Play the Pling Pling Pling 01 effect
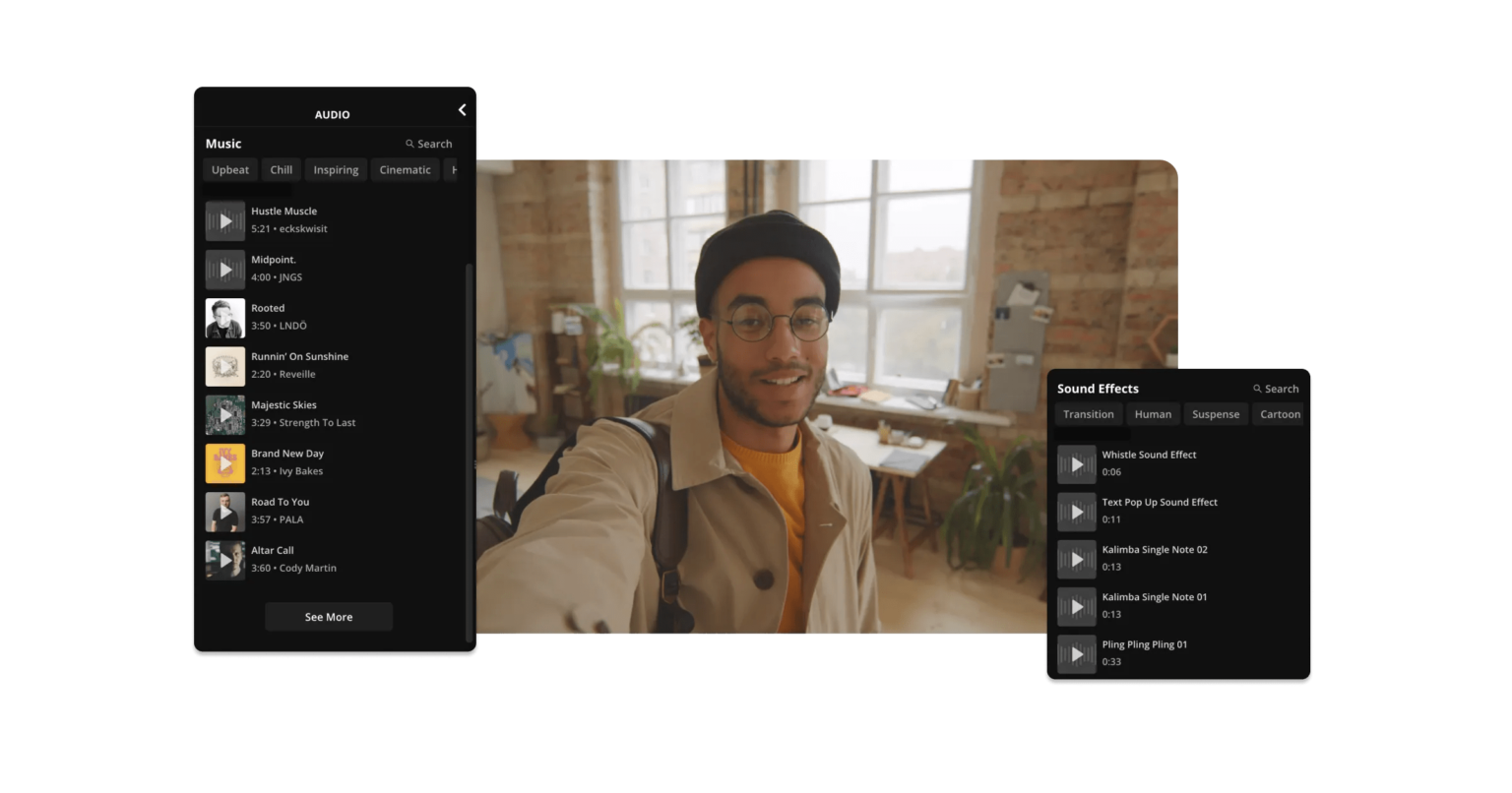The image size is (1512, 793). click(1077, 654)
